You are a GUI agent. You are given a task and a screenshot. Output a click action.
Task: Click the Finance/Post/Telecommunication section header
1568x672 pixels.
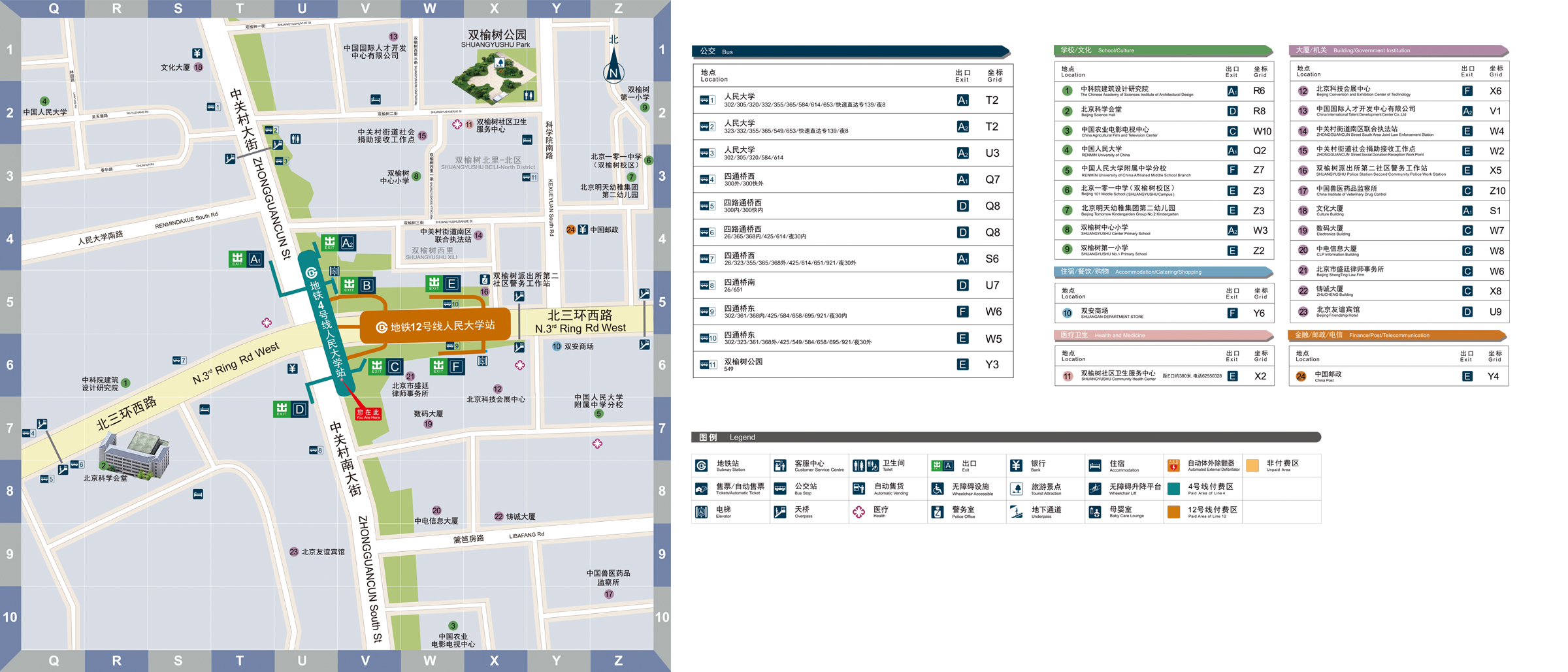(x=1398, y=335)
